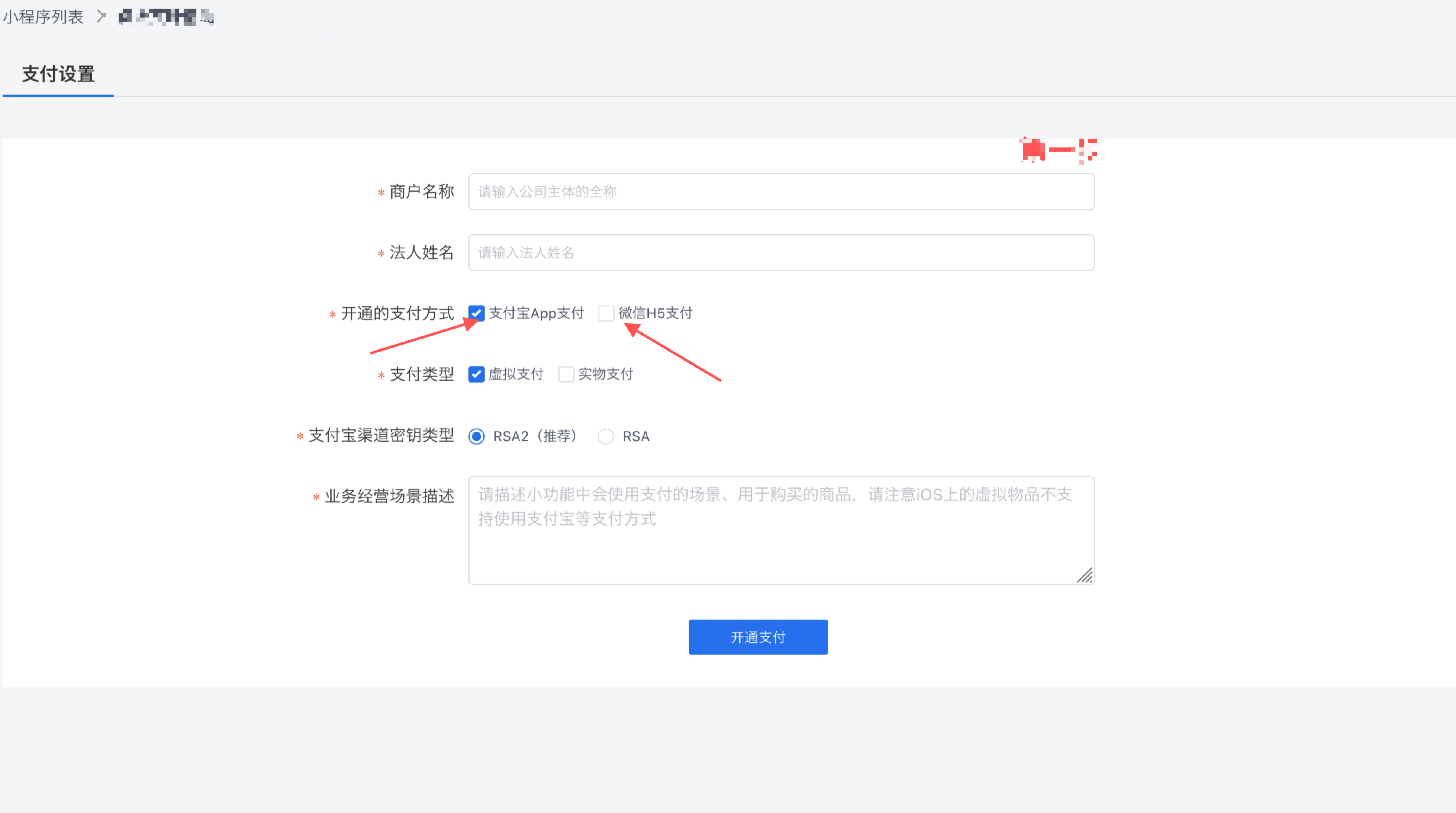Click the 实物支付 option text
The height and width of the screenshot is (813, 1456).
(606, 374)
